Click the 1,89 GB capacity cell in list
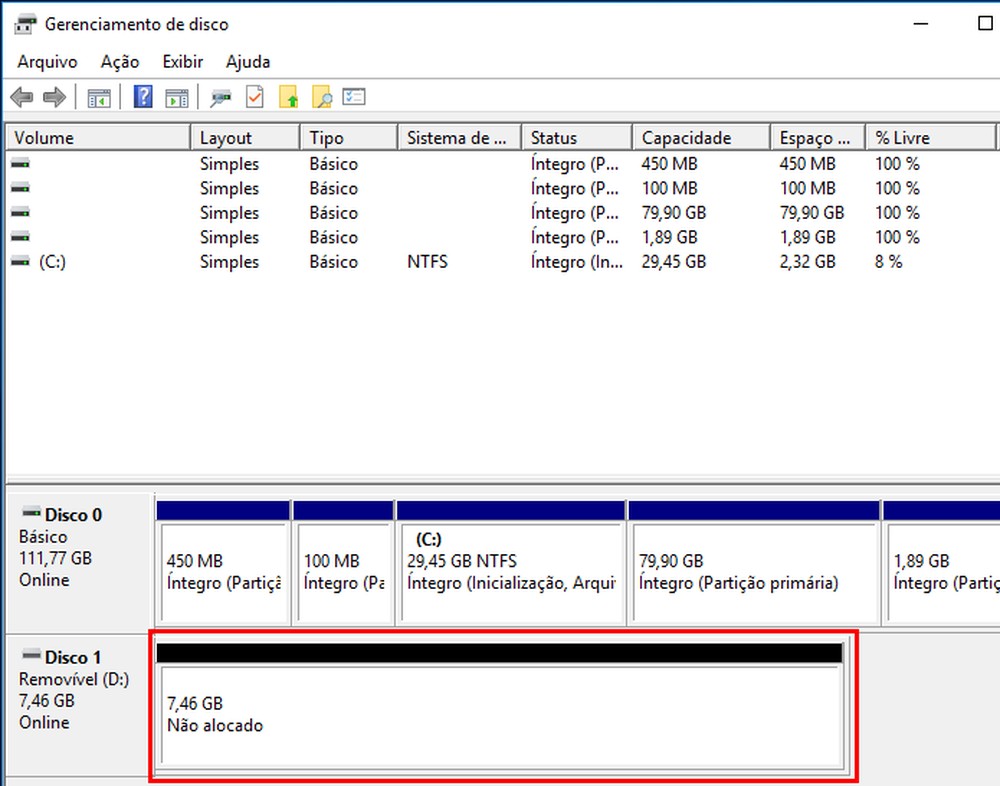The image size is (1000, 786). [670, 237]
